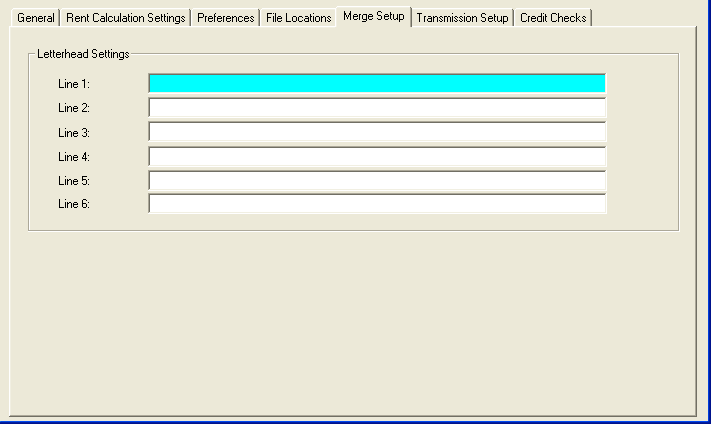Click the "Line 4:" label
Viewport: 713px width, 427px height.
[x=74, y=157]
